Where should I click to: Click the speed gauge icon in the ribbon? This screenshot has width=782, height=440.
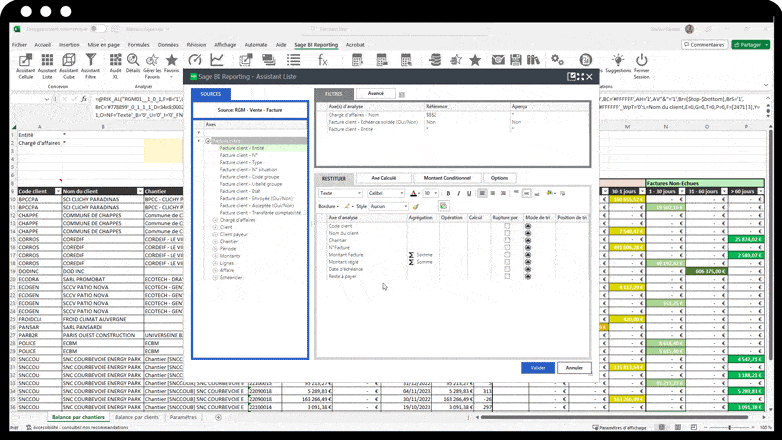pyautogui.click(x=195, y=60)
